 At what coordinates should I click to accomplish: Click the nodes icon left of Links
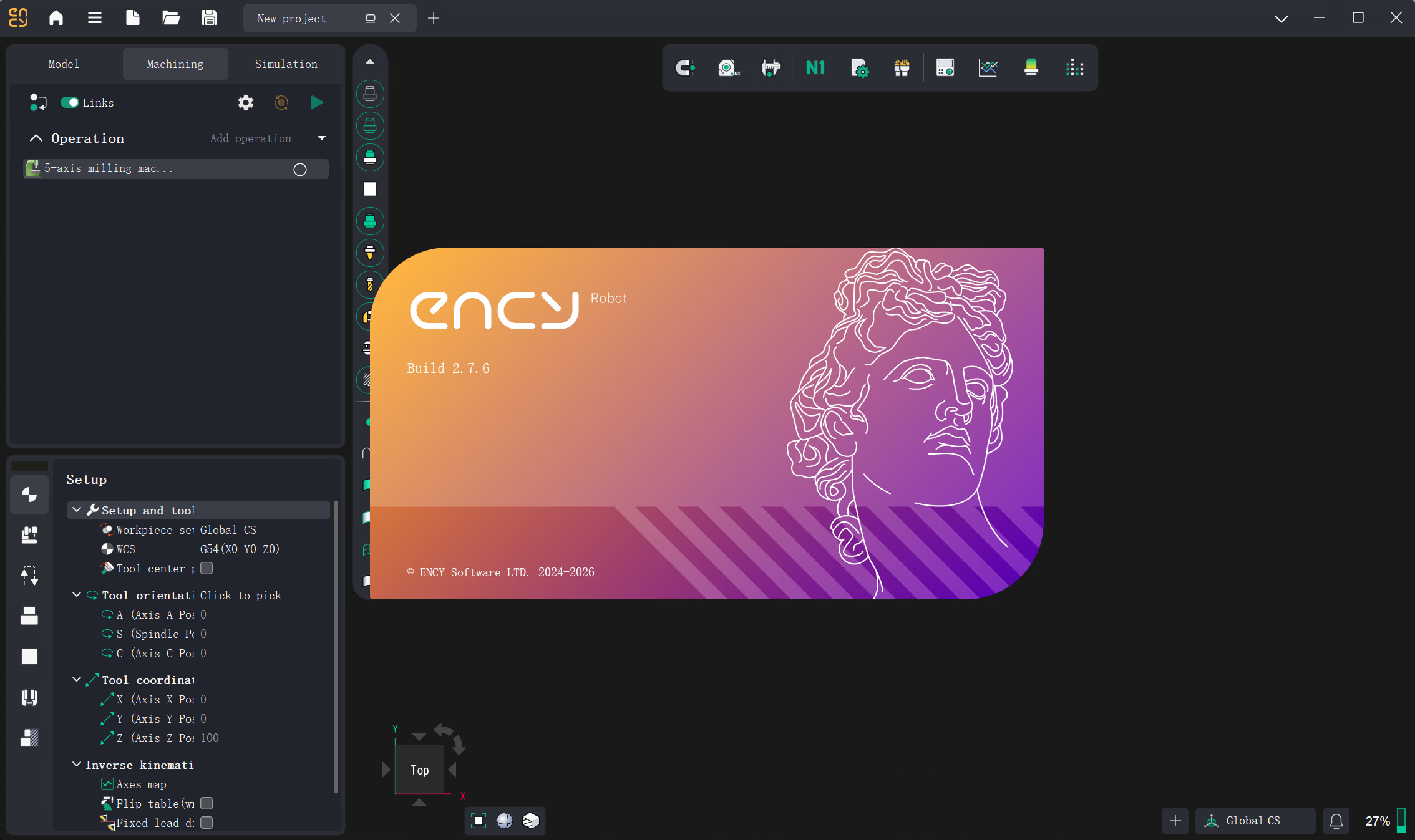(x=38, y=102)
